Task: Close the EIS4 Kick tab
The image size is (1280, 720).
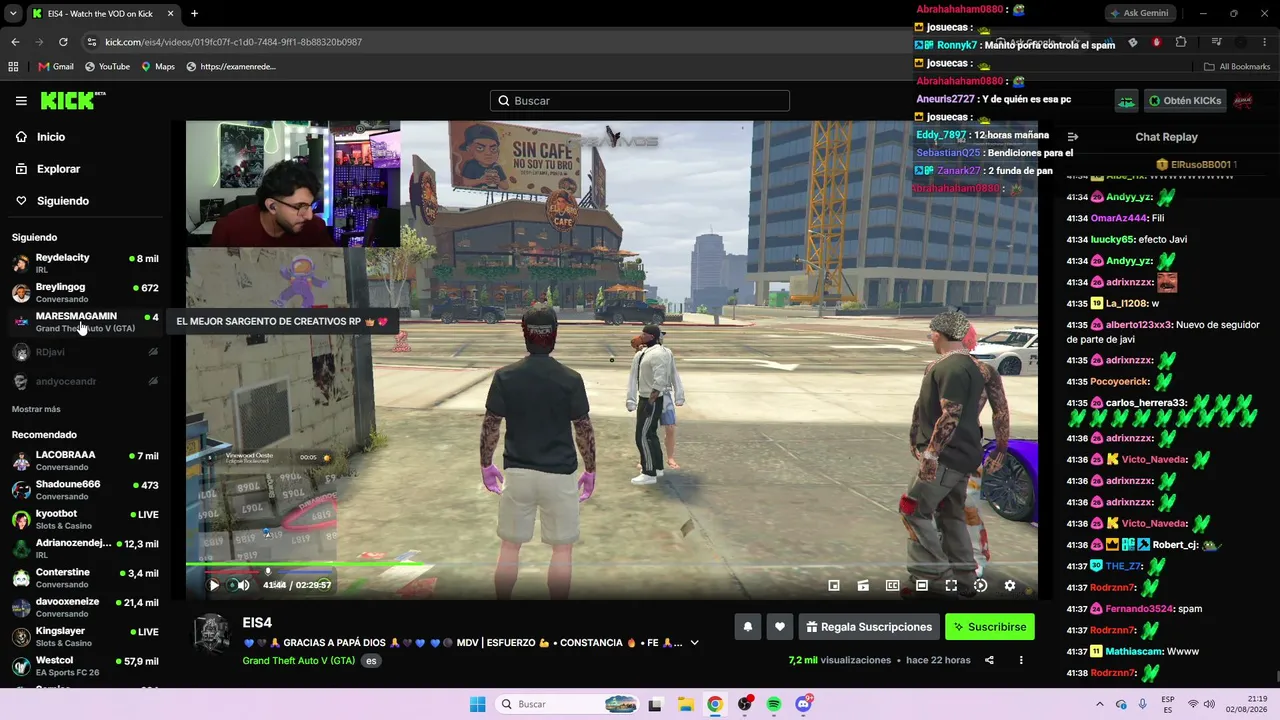Action: 170,14
